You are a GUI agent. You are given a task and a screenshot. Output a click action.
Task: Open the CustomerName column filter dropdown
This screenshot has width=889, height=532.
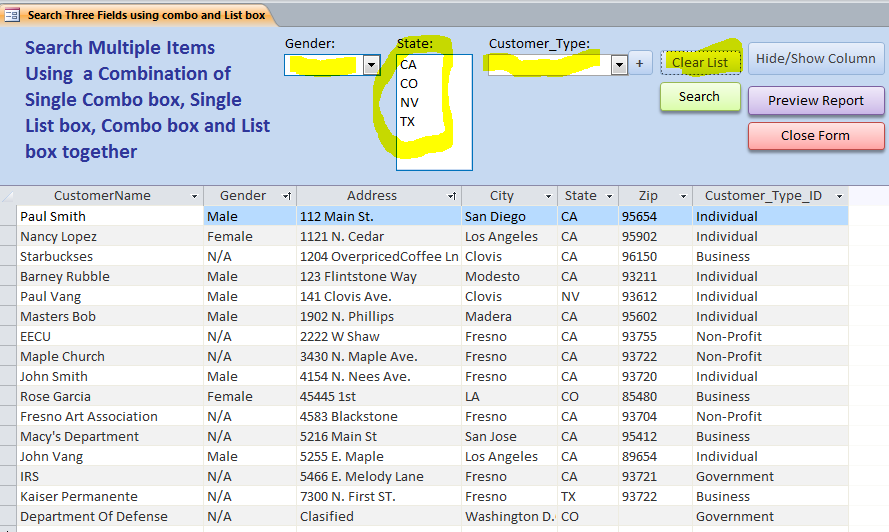tap(194, 196)
